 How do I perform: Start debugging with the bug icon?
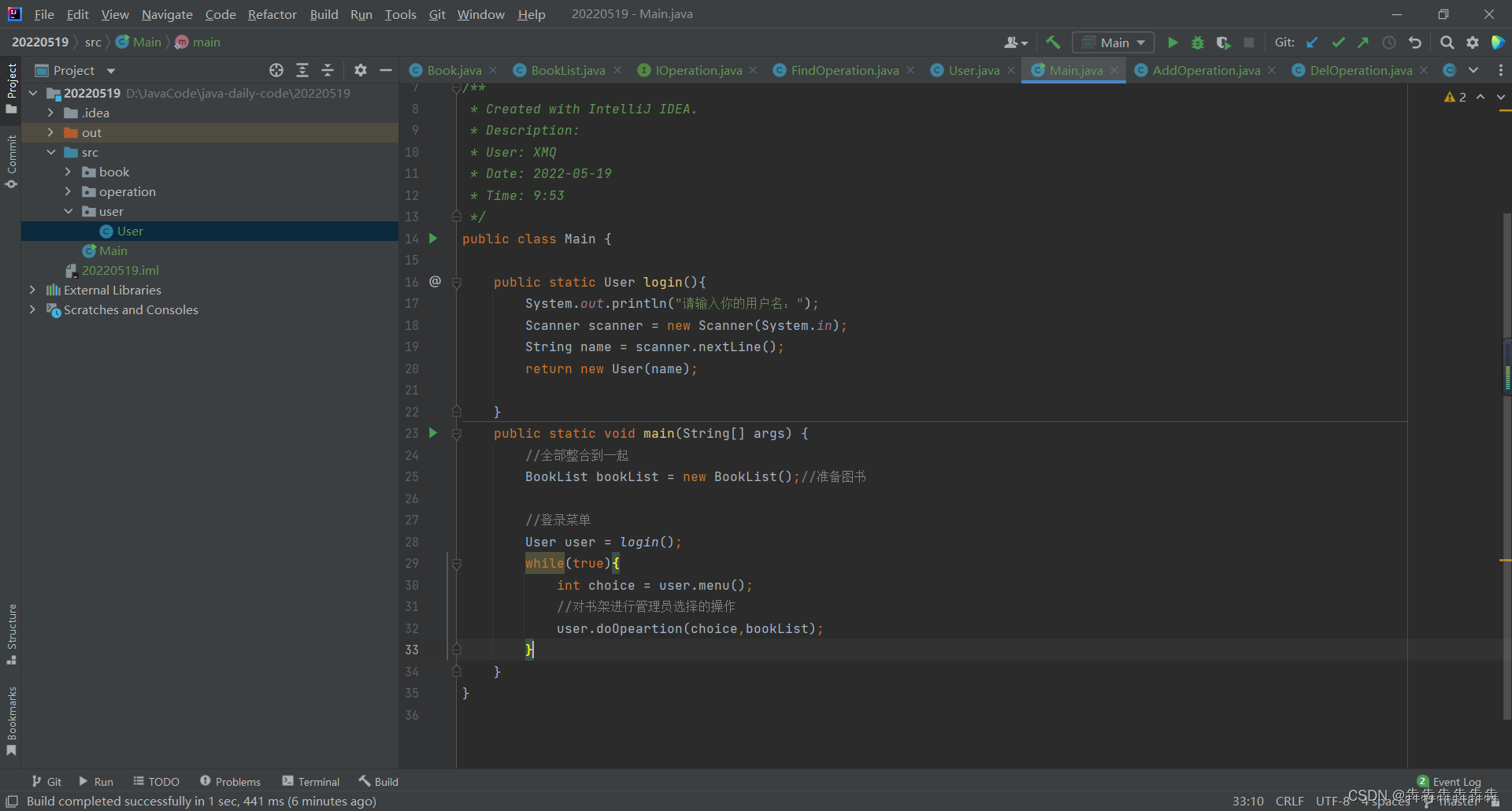point(1198,43)
